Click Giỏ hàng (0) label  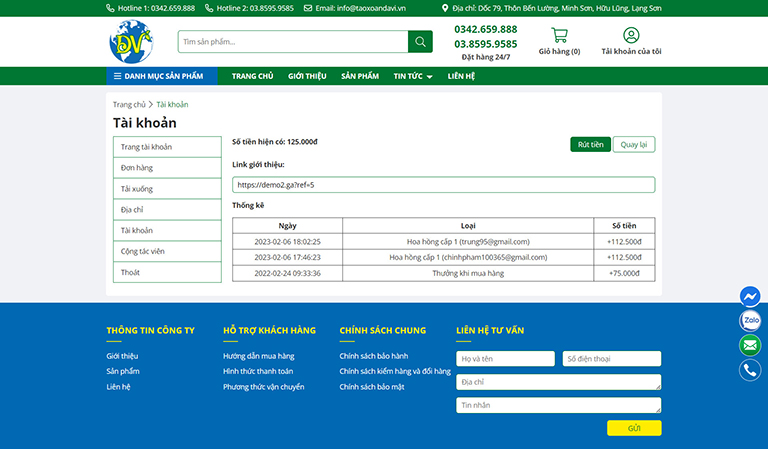click(559, 51)
